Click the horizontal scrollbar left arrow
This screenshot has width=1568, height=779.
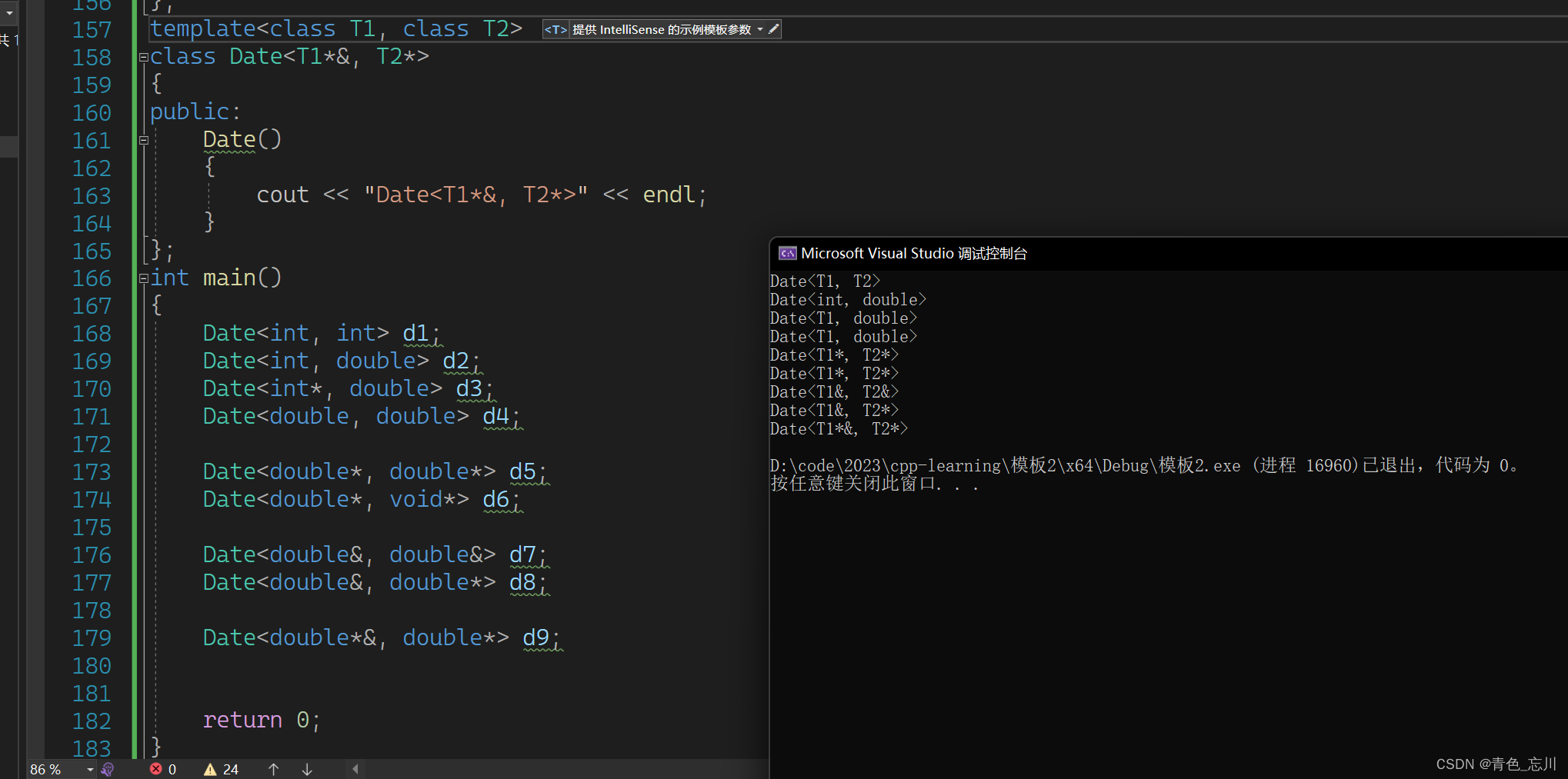point(355,769)
